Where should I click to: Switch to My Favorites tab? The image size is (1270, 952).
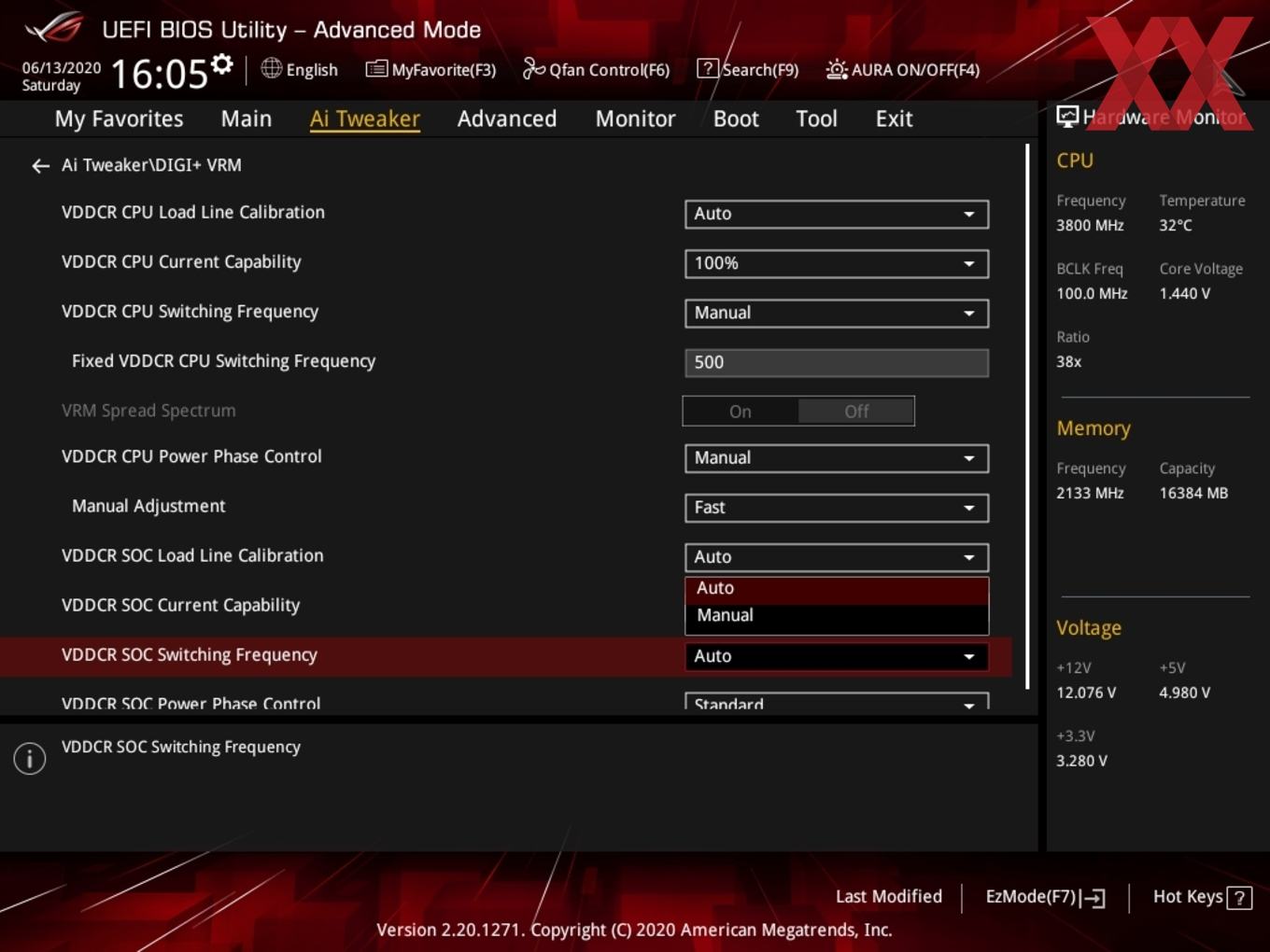tap(119, 119)
